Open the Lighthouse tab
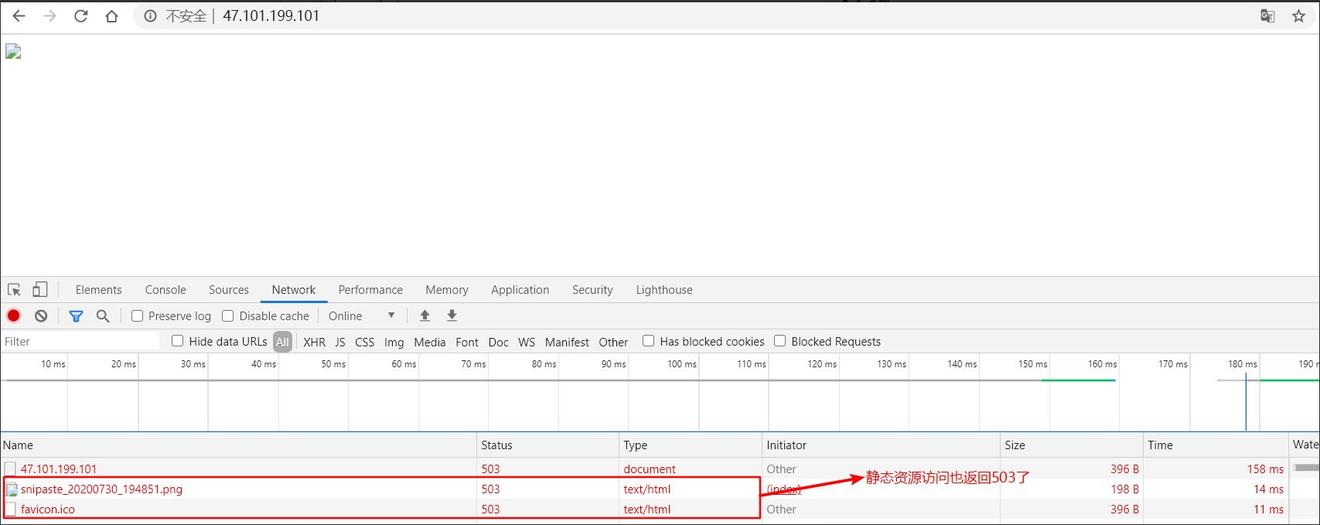Screen dimensions: 1320x525 pyautogui.click(x=664, y=290)
